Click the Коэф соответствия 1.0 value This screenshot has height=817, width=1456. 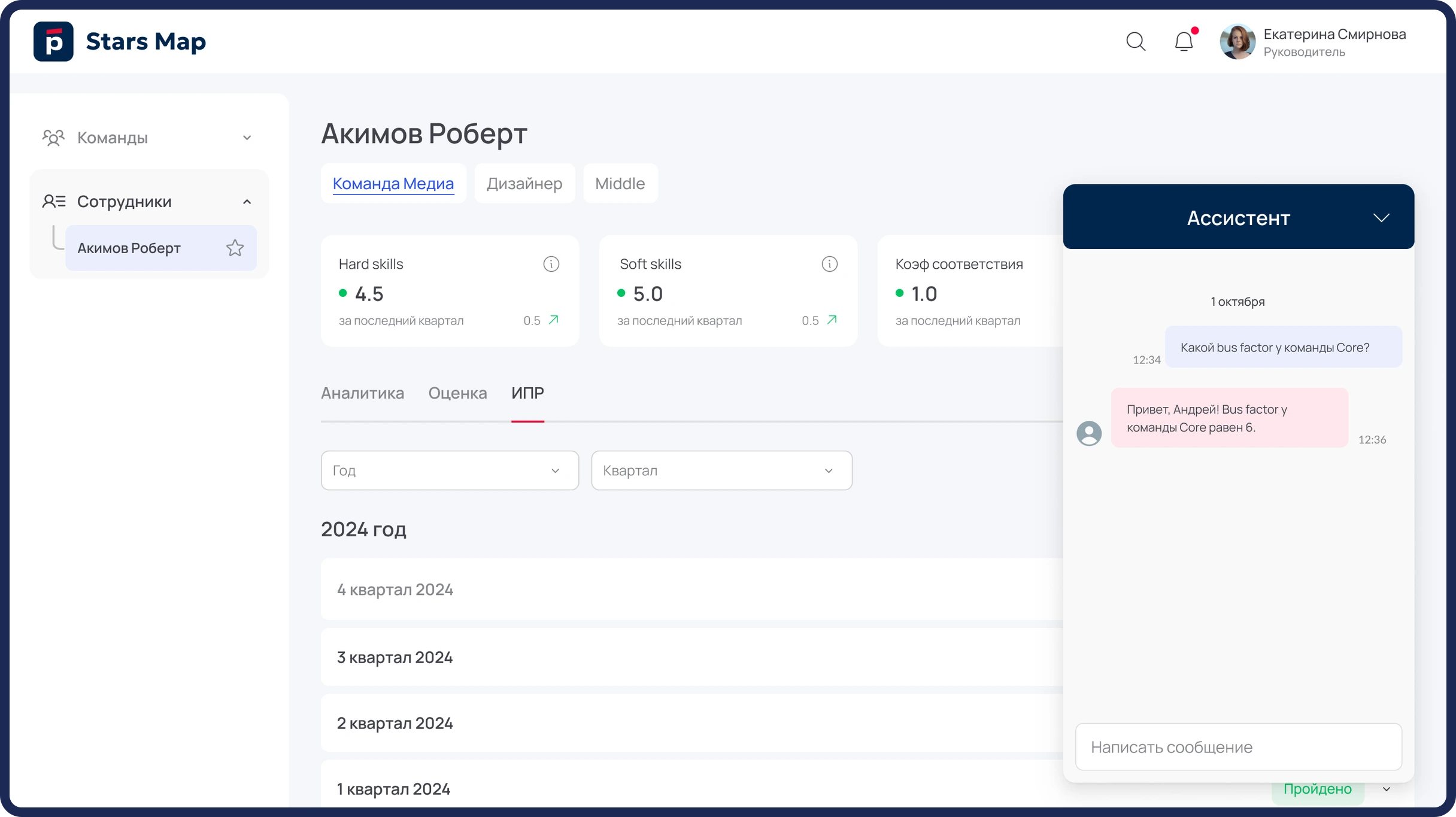point(924,294)
